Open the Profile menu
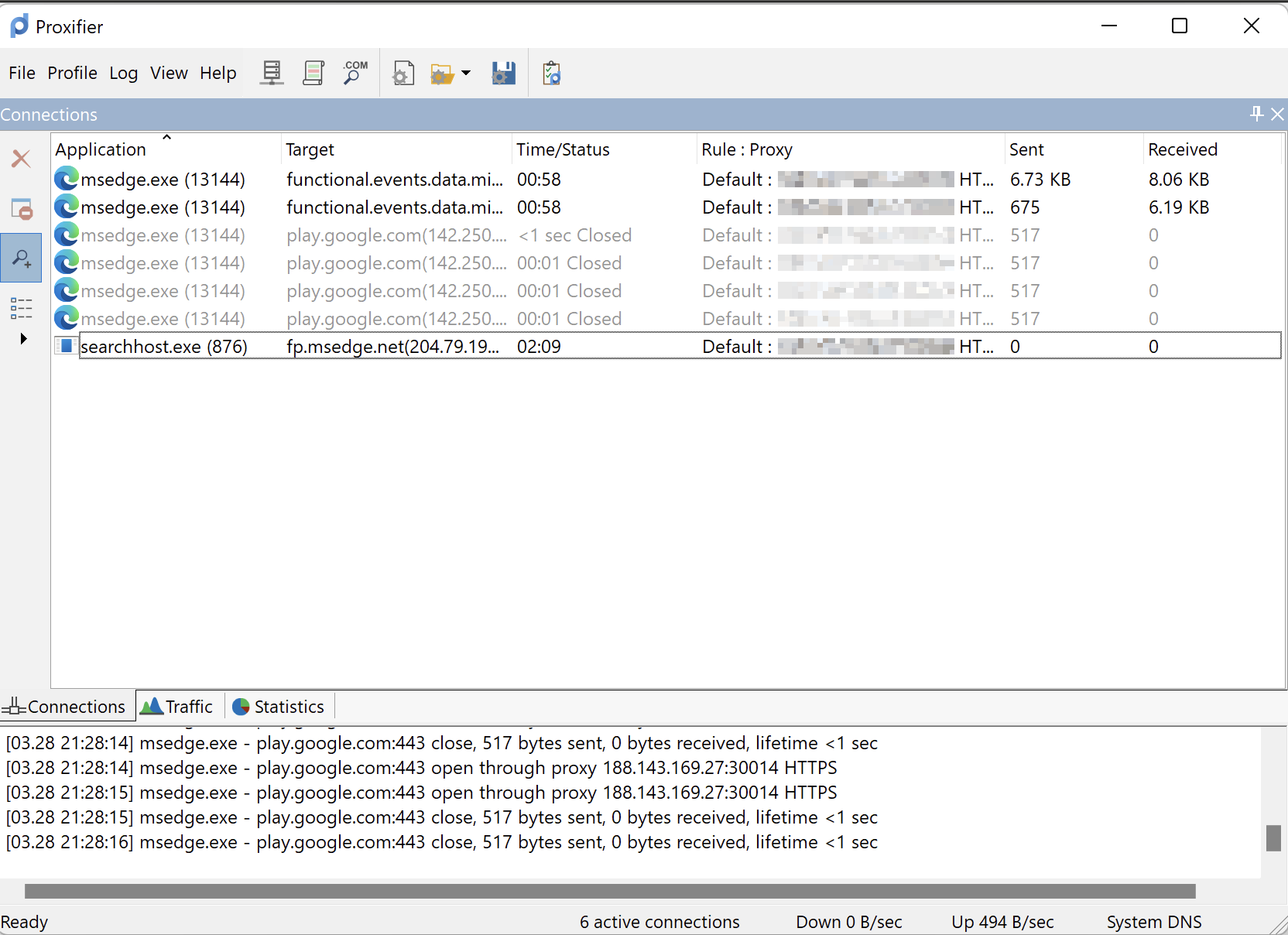Image resolution: width=1288 pixels, height=935 pixels. click(x=72, y=73)
